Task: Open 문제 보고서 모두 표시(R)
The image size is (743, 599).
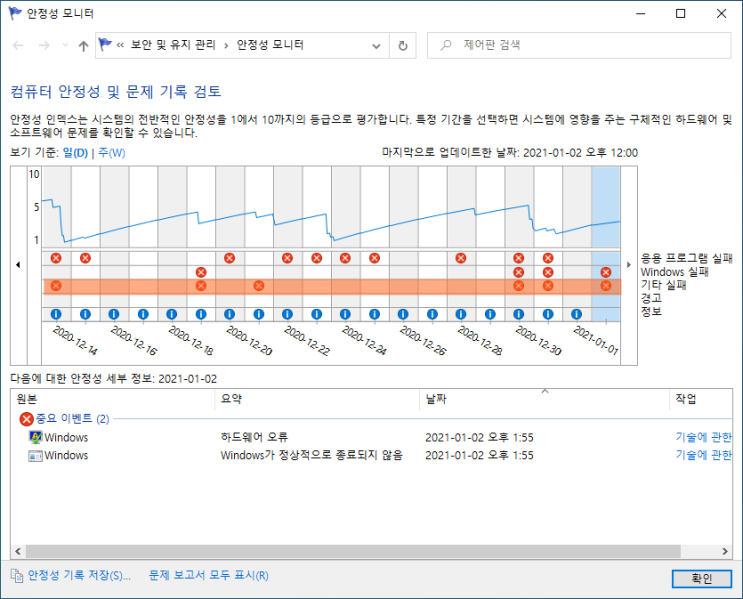Action: pyautogui.click(x=208, y=575)
